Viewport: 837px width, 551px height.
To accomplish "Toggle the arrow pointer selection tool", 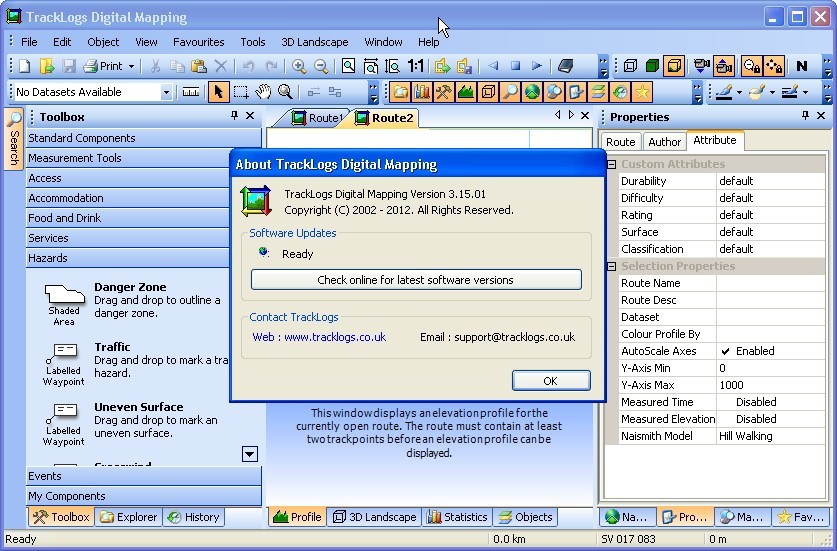I will pyautogui.click(x=218, y=92).
